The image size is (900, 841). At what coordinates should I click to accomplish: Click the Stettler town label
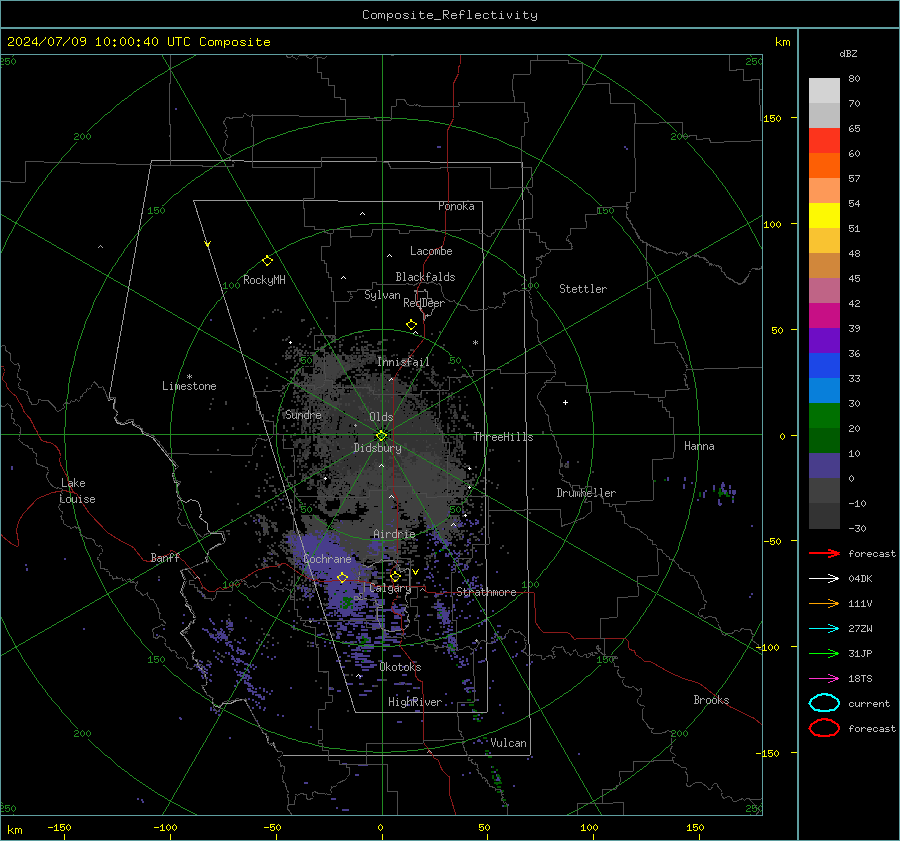(x=583, y=289)
